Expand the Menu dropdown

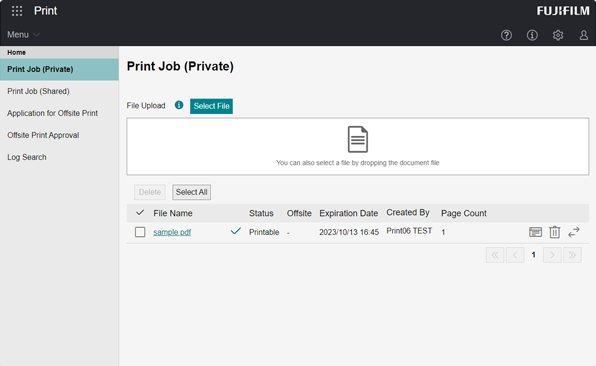tap(23, 35)
